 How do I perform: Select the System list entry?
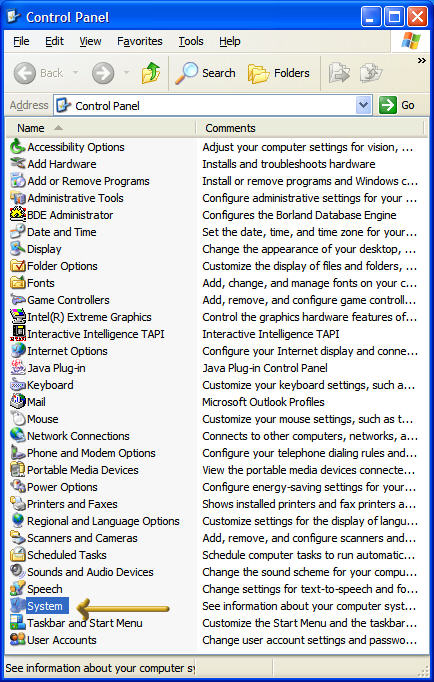45,606
